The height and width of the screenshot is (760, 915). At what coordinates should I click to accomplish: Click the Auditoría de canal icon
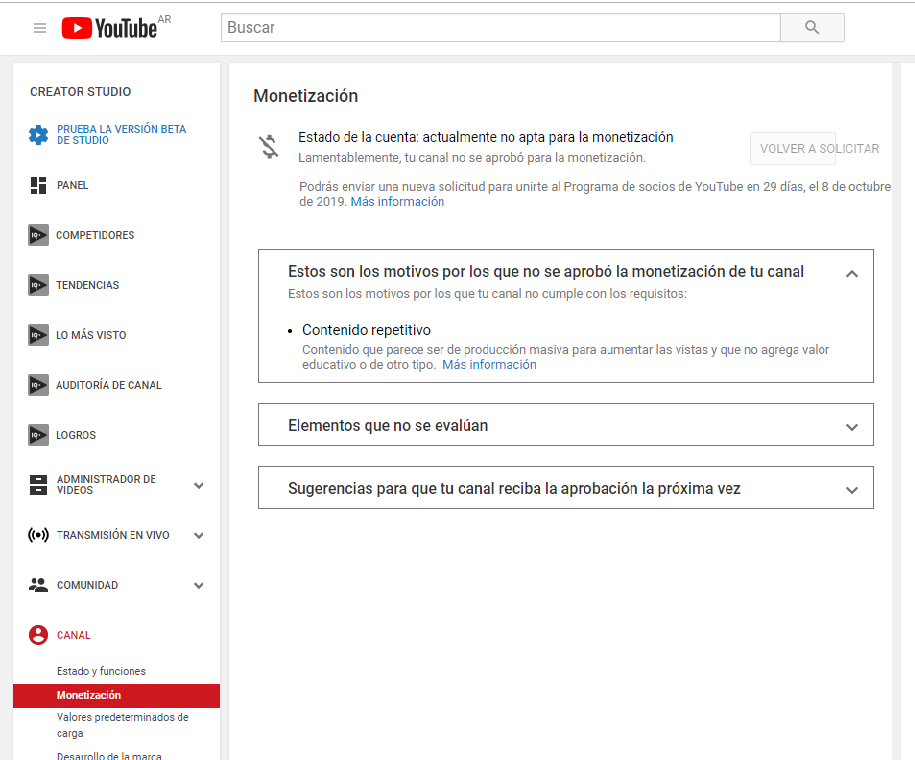[x=39, y=385]
